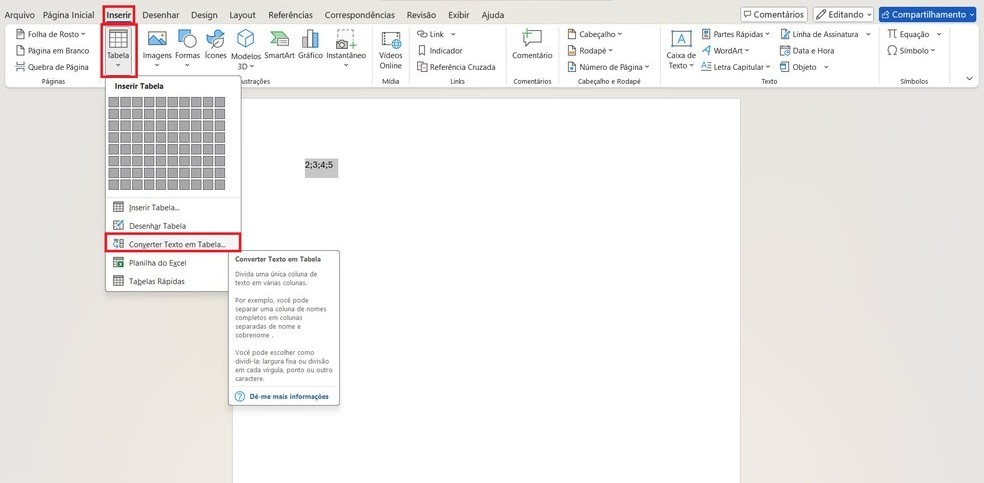Switch to the Página Inicial tab
This screenshot has width=984, height=483.
point(68,15)
